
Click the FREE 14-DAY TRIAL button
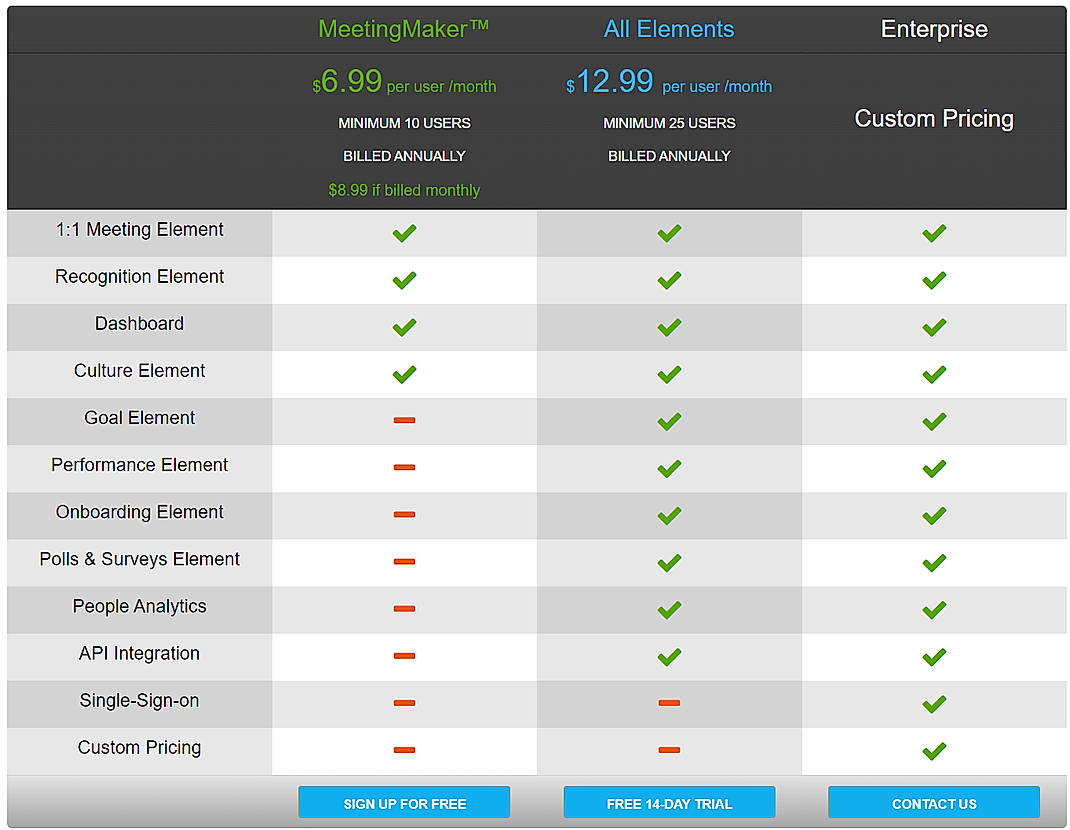coord(669,802)
